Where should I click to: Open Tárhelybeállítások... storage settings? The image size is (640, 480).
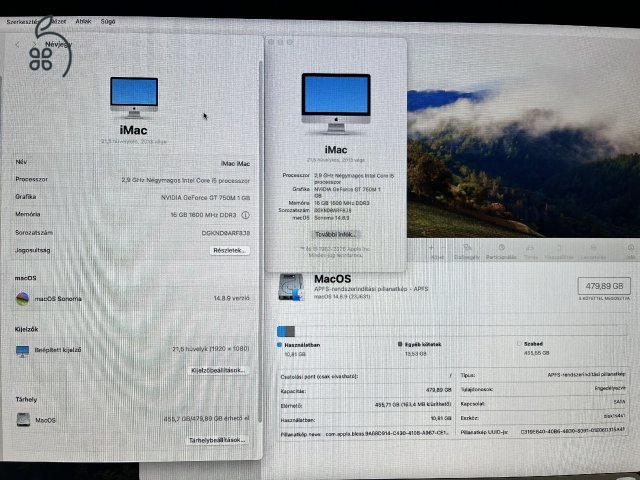pos(217,440)
